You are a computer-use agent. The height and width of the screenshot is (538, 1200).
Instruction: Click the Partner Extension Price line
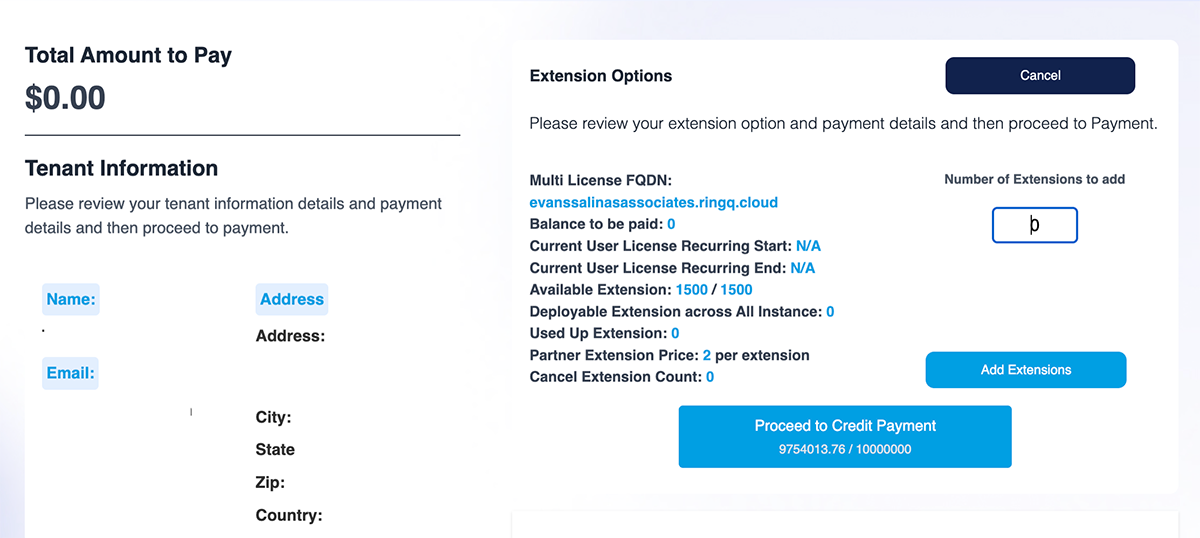click(x=669, y=355)
